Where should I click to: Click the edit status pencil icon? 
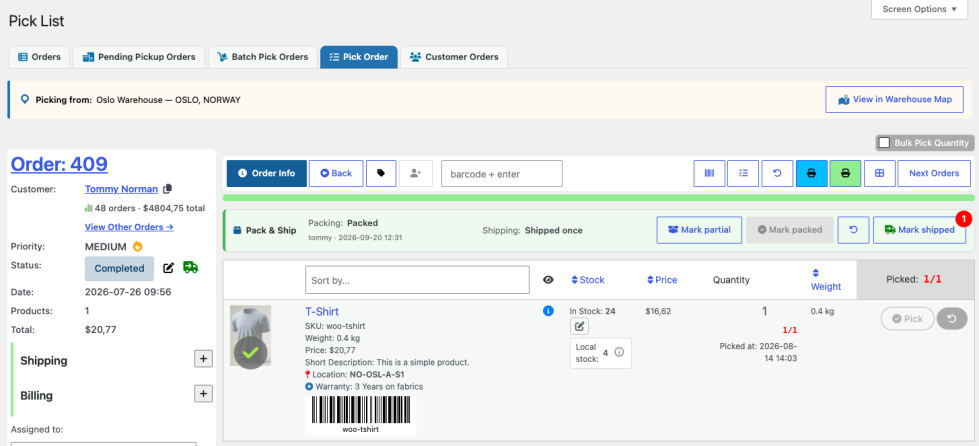pyautogui.click(x=169, y=268)
